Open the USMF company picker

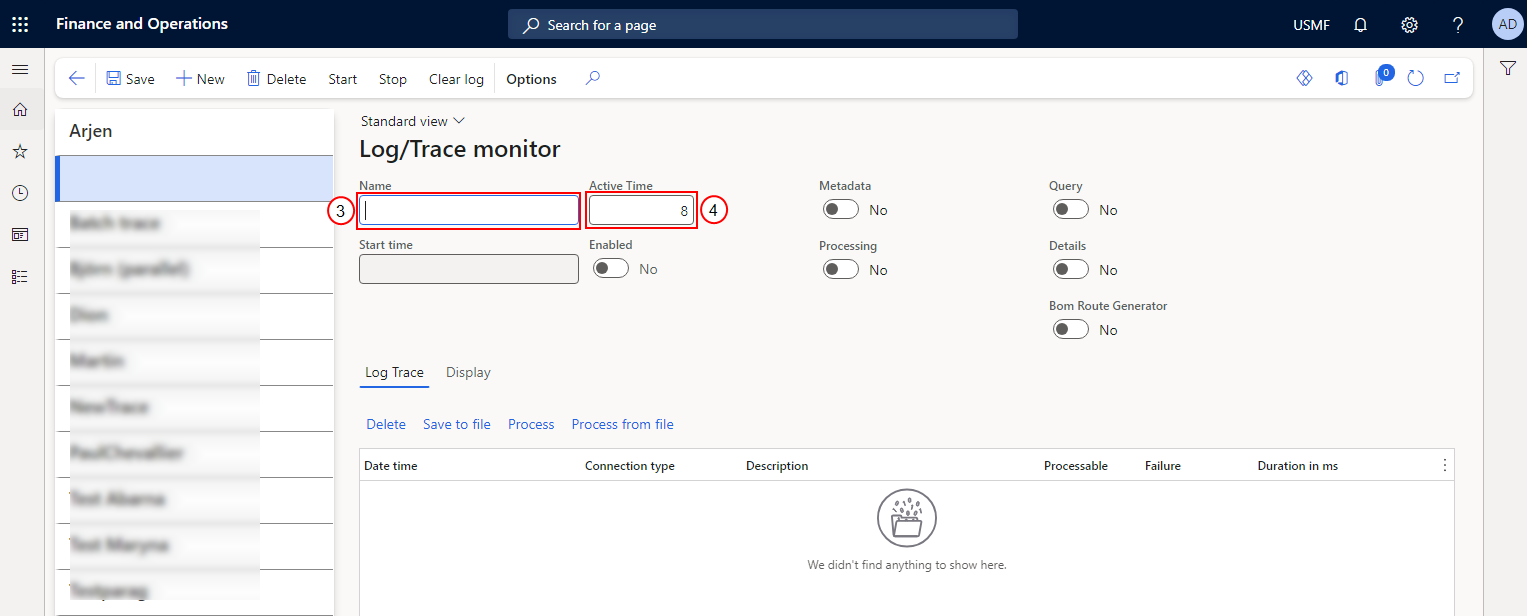[1311, 25]
